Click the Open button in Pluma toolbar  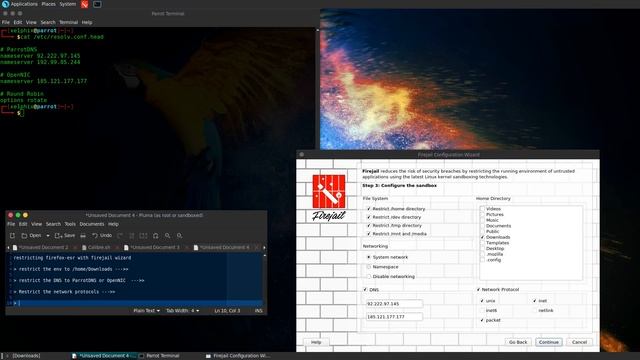pos(31,236)
